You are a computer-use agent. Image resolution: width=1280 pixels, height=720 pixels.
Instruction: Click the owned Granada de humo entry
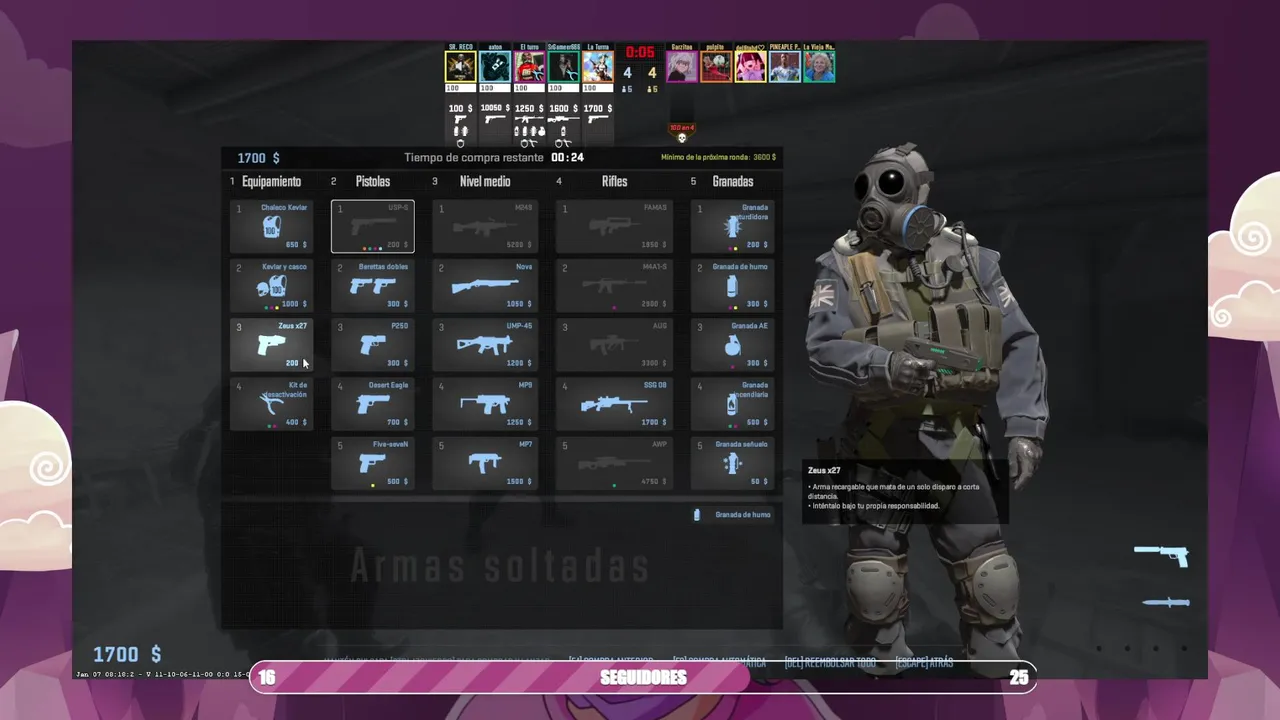point(732,515)
